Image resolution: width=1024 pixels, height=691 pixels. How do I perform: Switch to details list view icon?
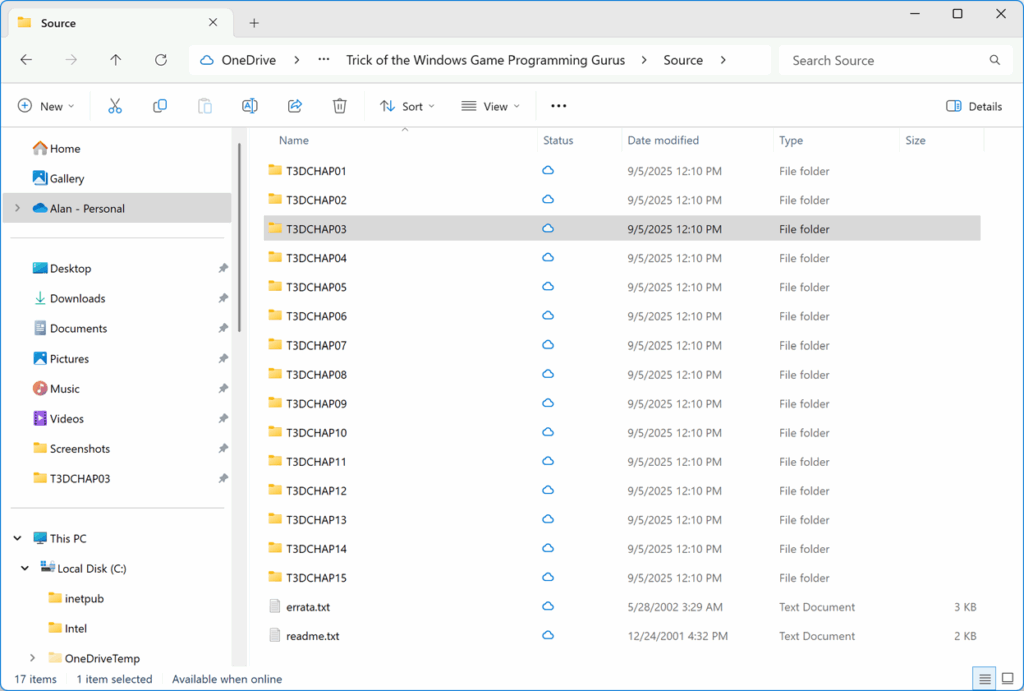point(985,679)
